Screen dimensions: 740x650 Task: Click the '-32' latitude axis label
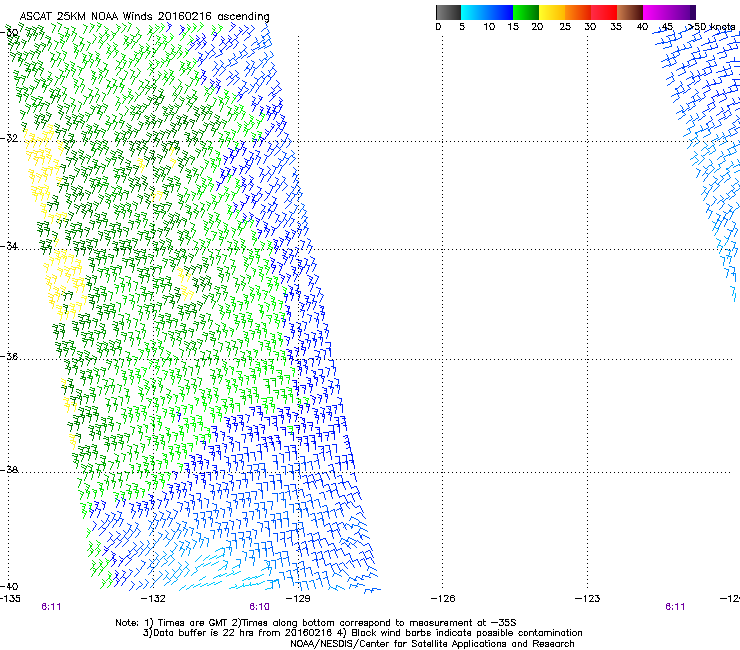tap(9, 138)
